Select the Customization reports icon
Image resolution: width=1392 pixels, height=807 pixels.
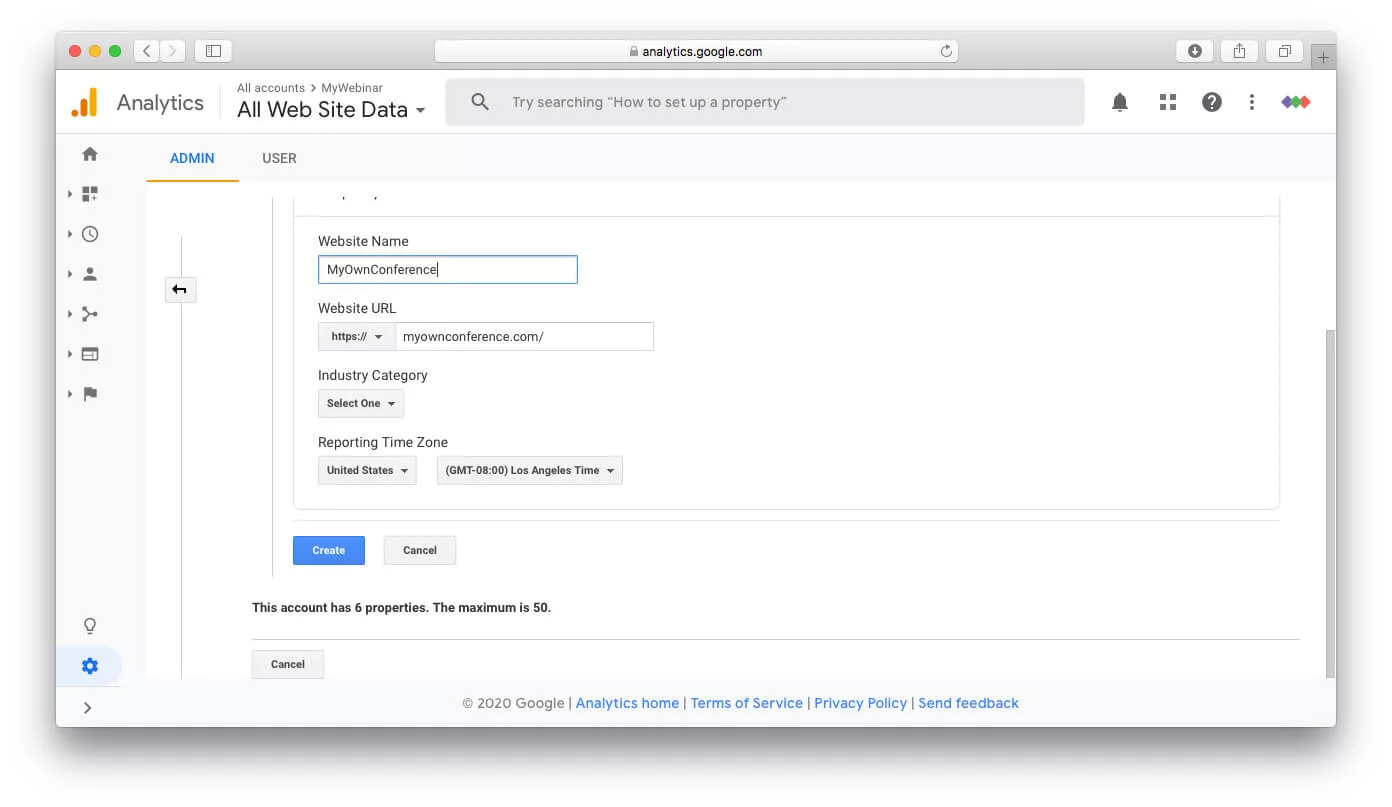coord(89,193)
